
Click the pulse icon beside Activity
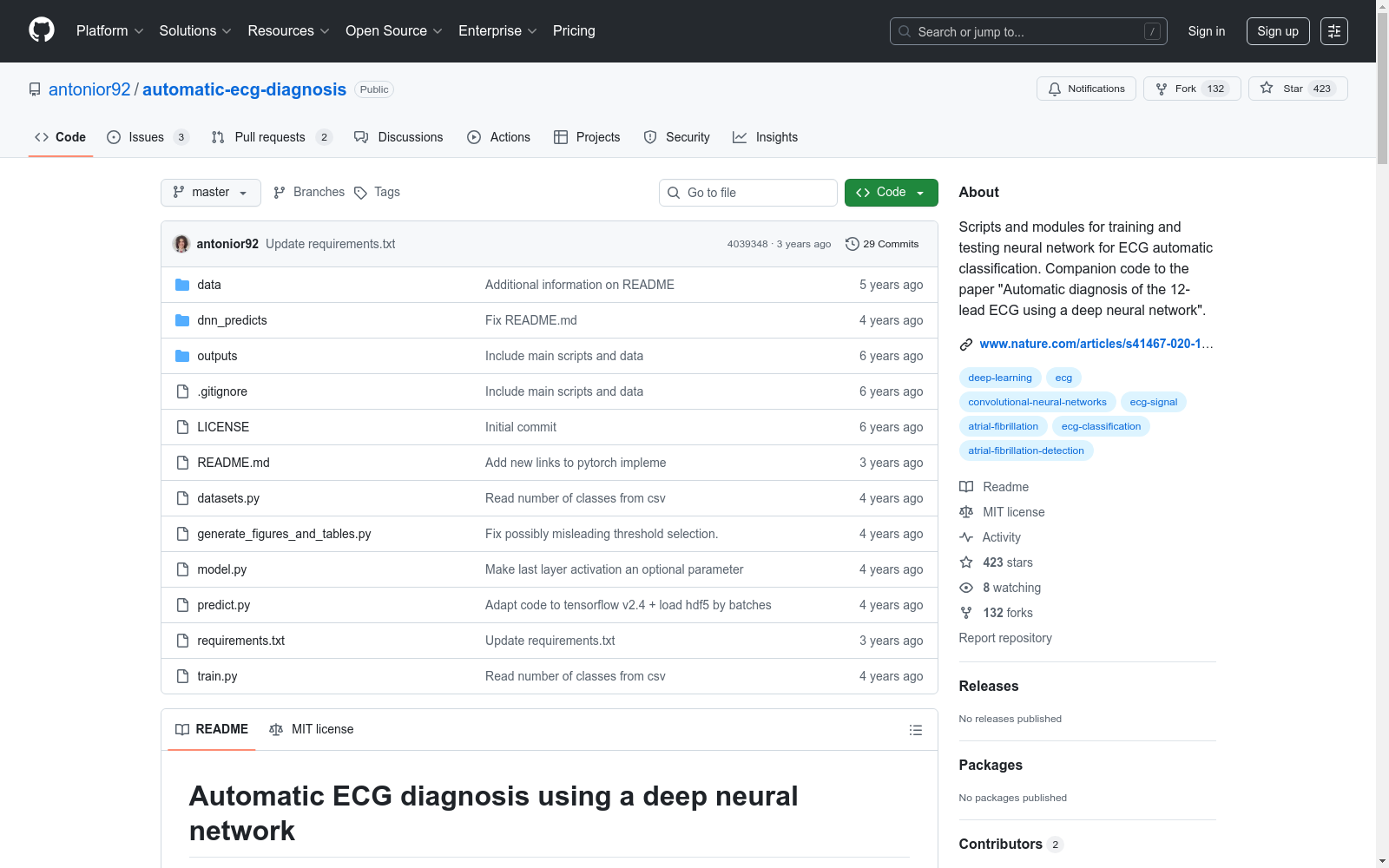coord(966,537)
